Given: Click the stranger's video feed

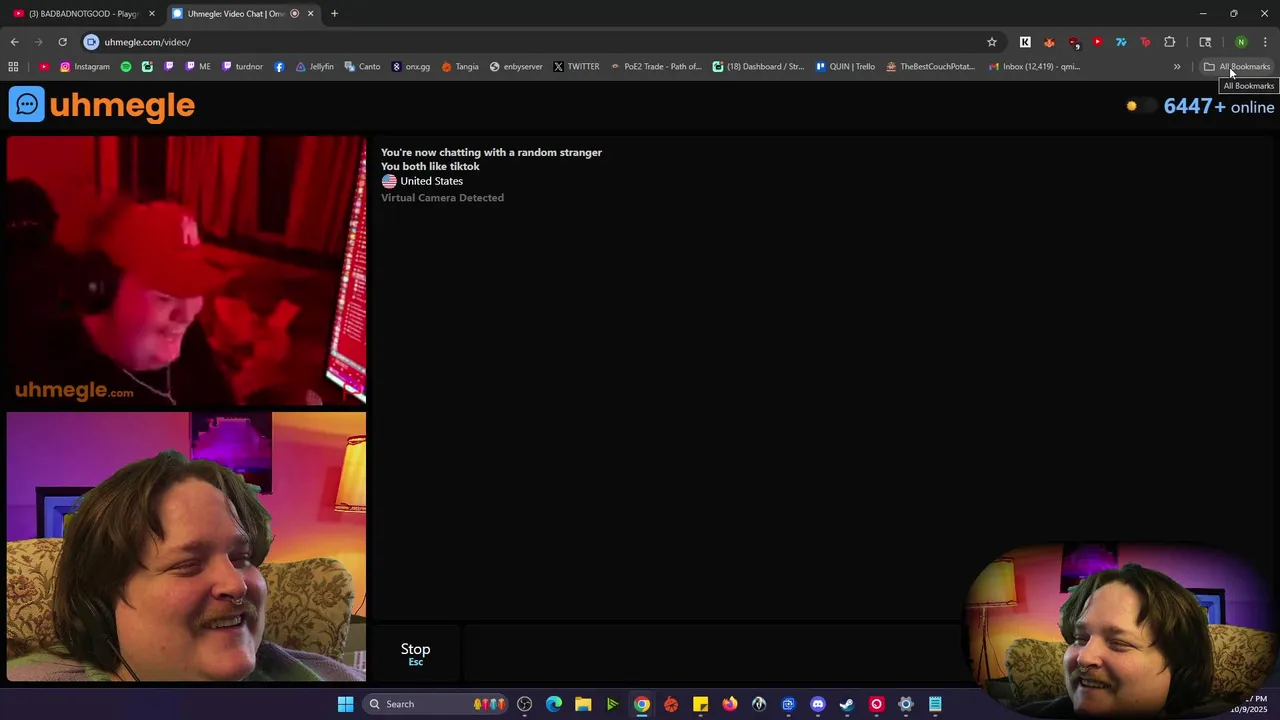Looking at the screenshot, I should 186,271.
